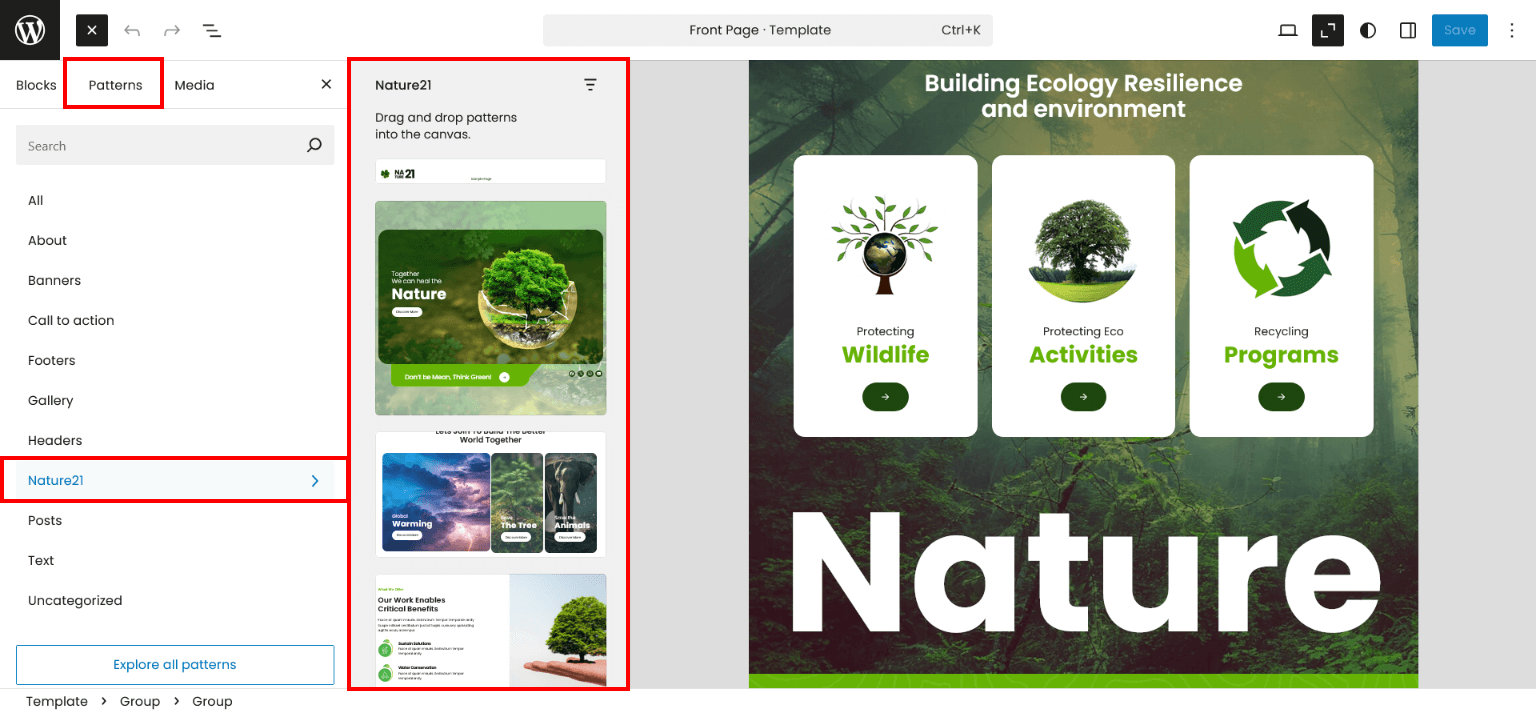This screenshot has width=1536, height=713.
Task: Expand the Nature21 category chevron
Action: click(315, 481)
